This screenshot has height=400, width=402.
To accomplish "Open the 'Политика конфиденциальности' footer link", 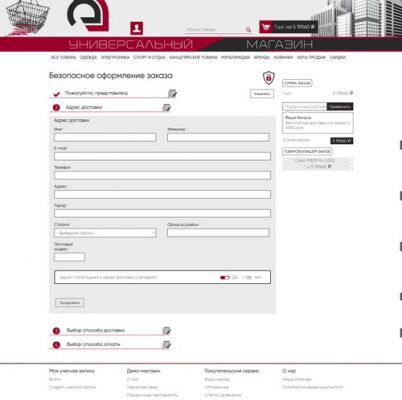I will (312, 387).
